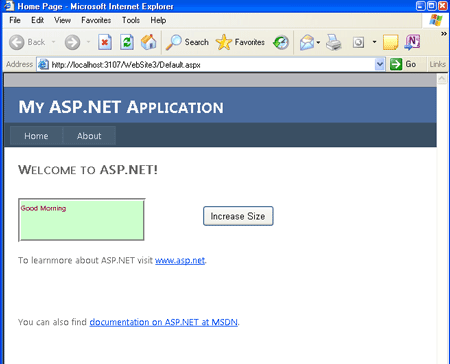Screen dimensions: 450x364
Task: Switch to the About tab
Action: pyautogui.click(x=89, y=136)
